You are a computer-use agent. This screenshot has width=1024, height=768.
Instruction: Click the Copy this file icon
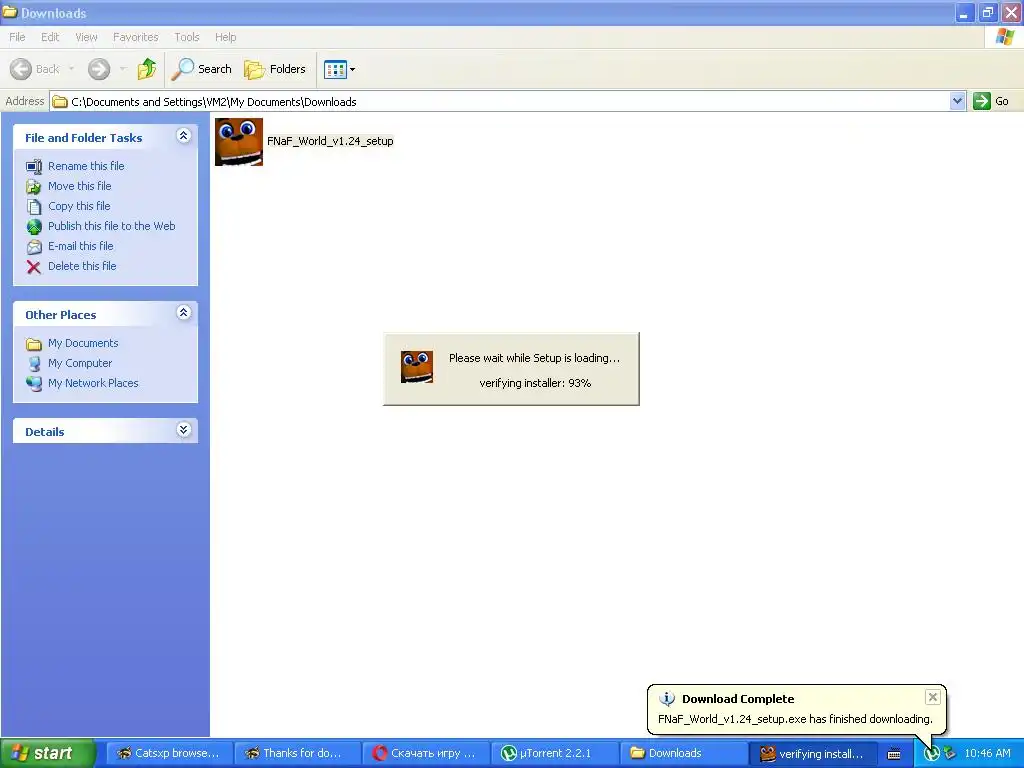coord(34,207)
